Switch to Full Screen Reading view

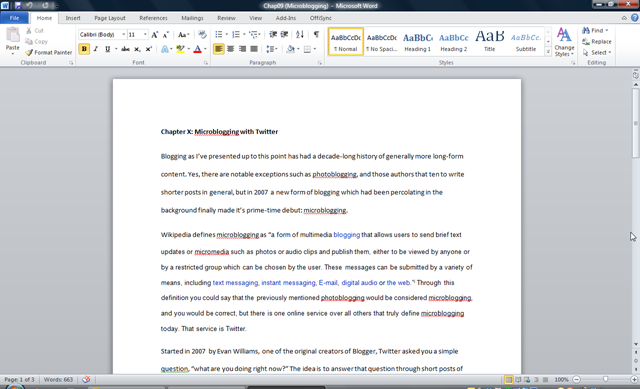pyautogui.click(x=518, y=380)
